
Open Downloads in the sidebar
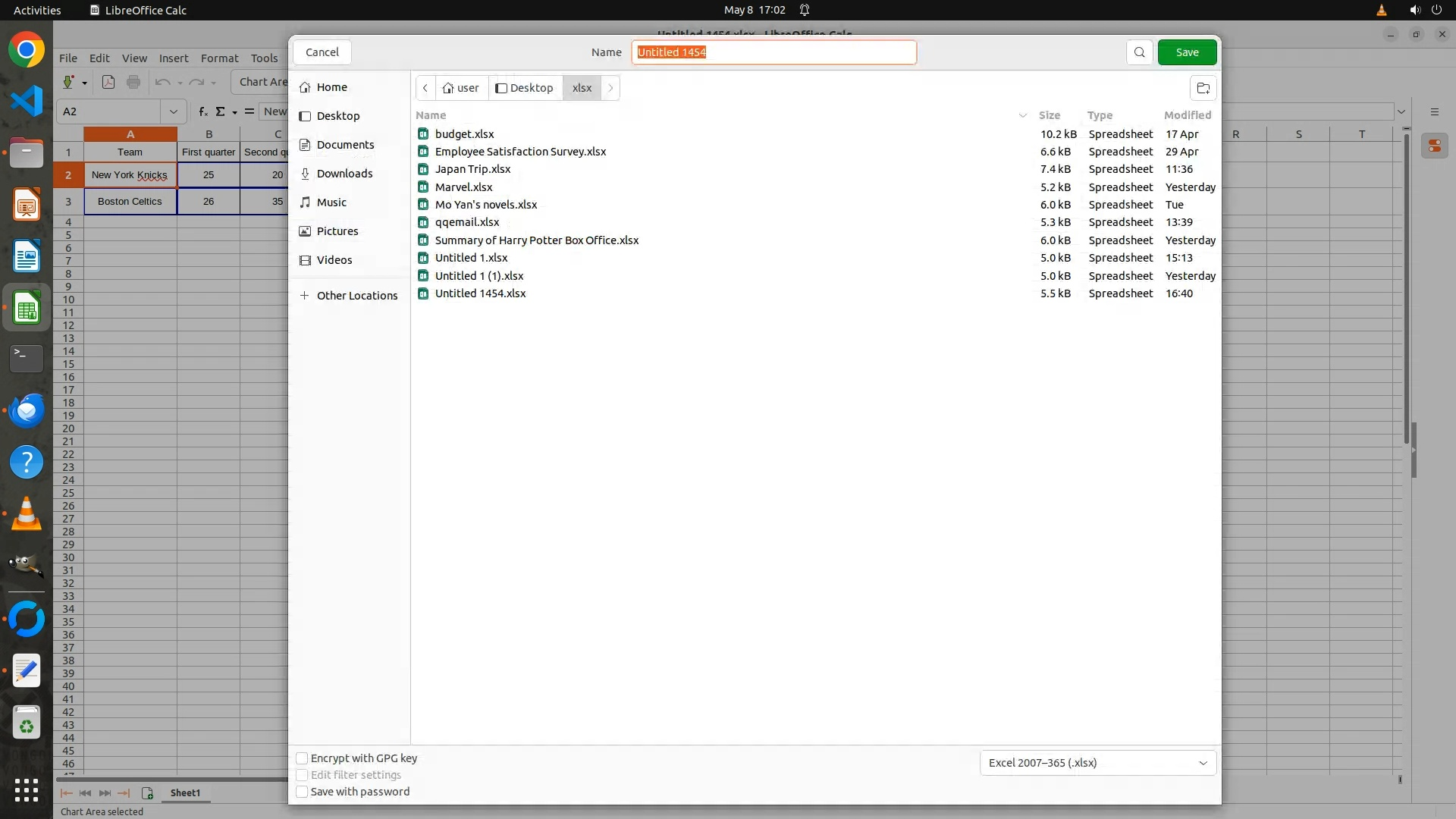344,174
